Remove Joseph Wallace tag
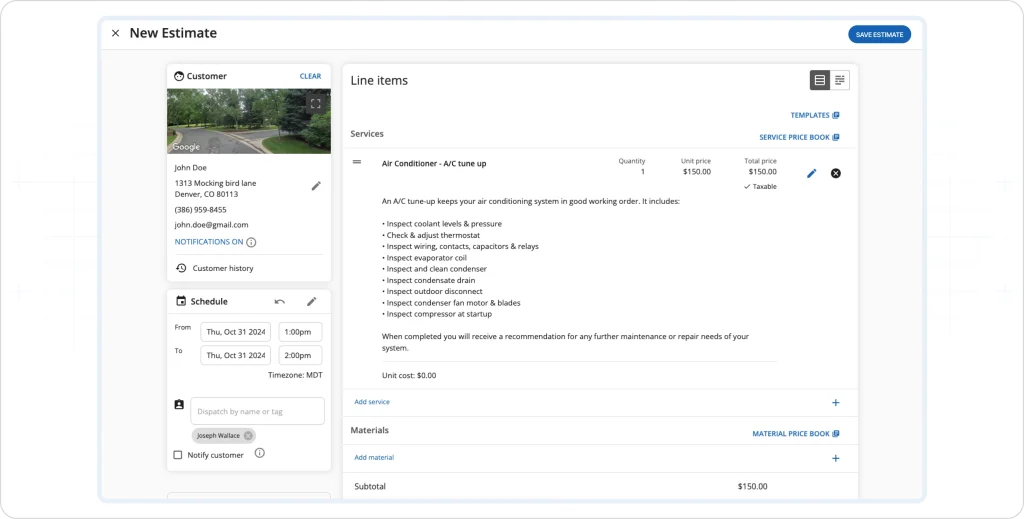Viewport: 1024px width, 519px height. click(x=248, y=436)
